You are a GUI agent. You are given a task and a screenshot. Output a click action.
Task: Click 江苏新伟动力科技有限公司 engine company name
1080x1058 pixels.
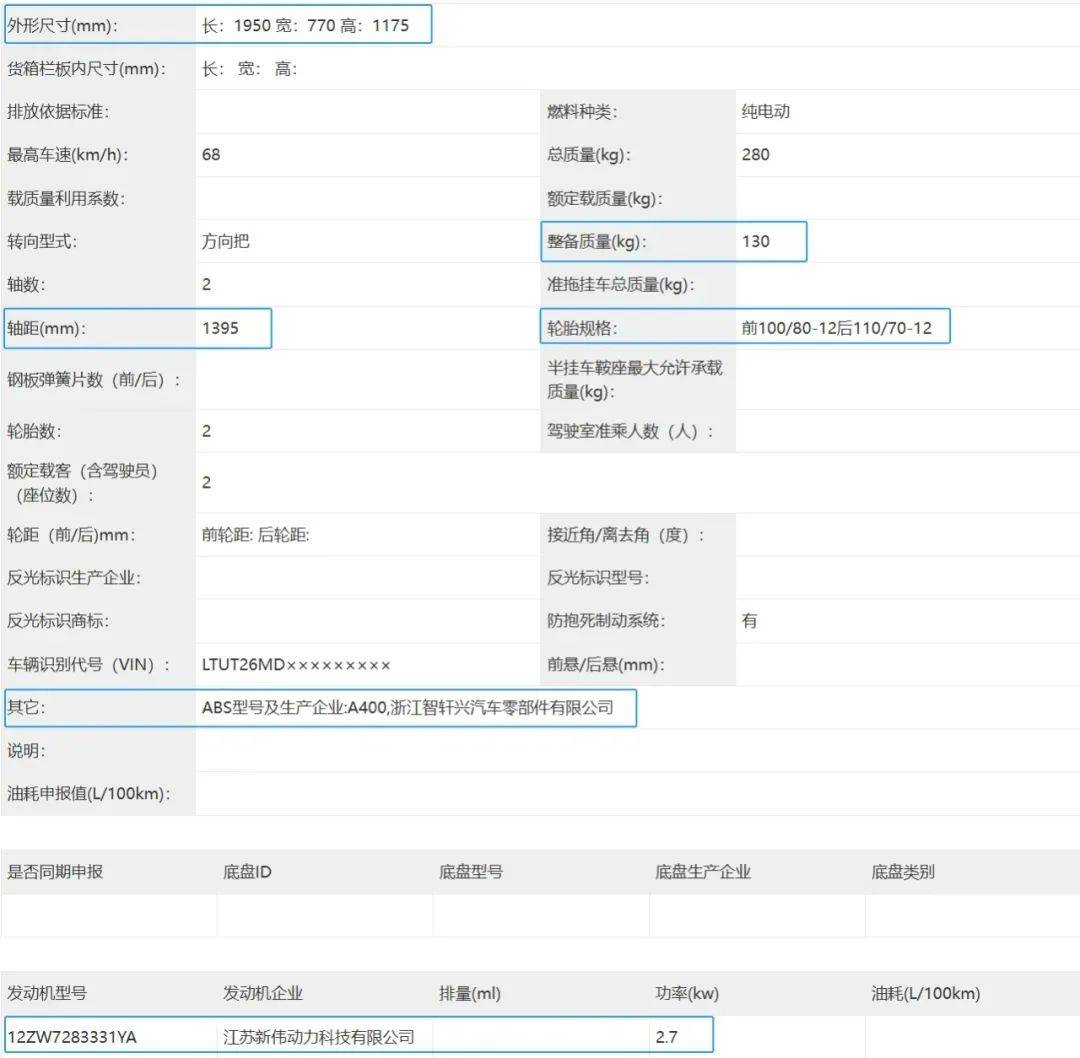point(320,1037)
